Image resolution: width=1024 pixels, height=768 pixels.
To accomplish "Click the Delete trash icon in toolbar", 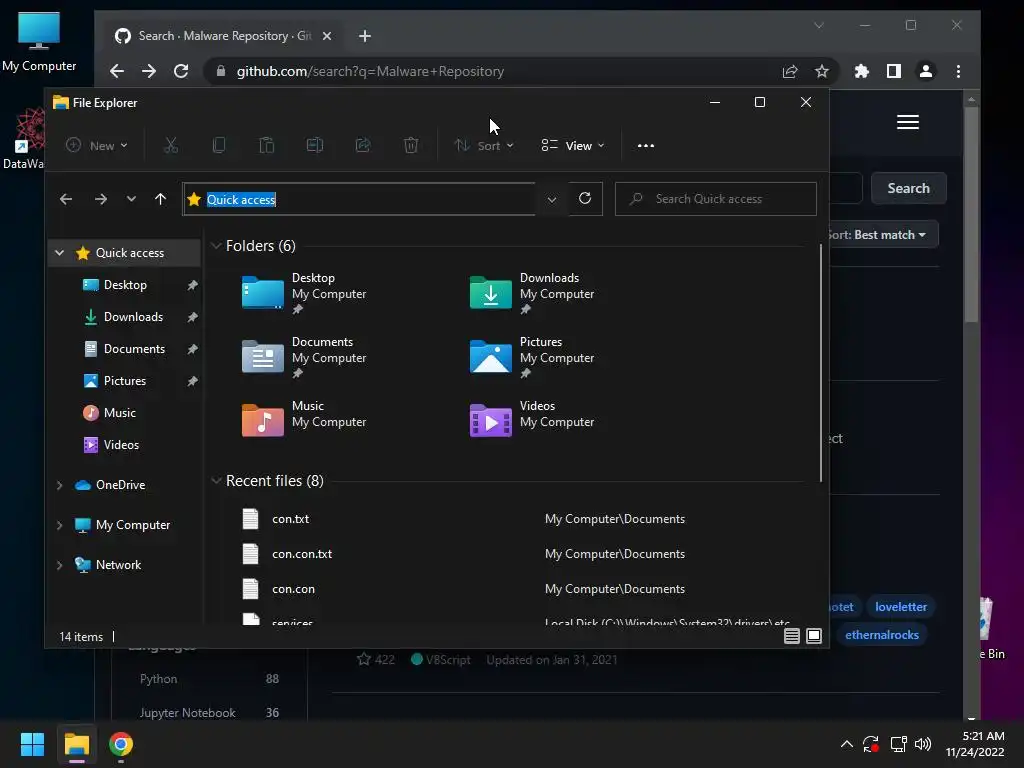I will 411,145.
